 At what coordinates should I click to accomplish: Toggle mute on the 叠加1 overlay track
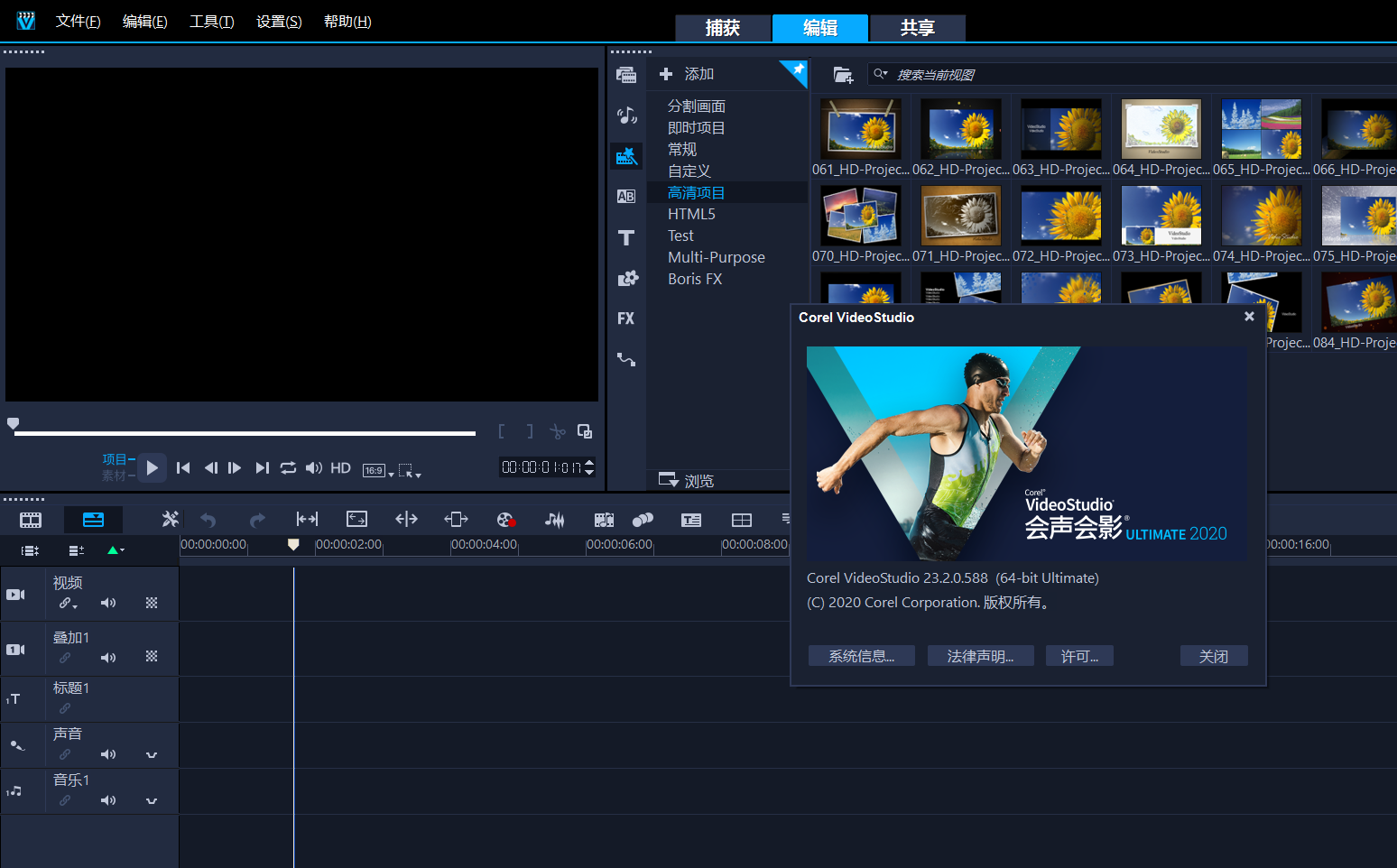click(x=108, y=658)
